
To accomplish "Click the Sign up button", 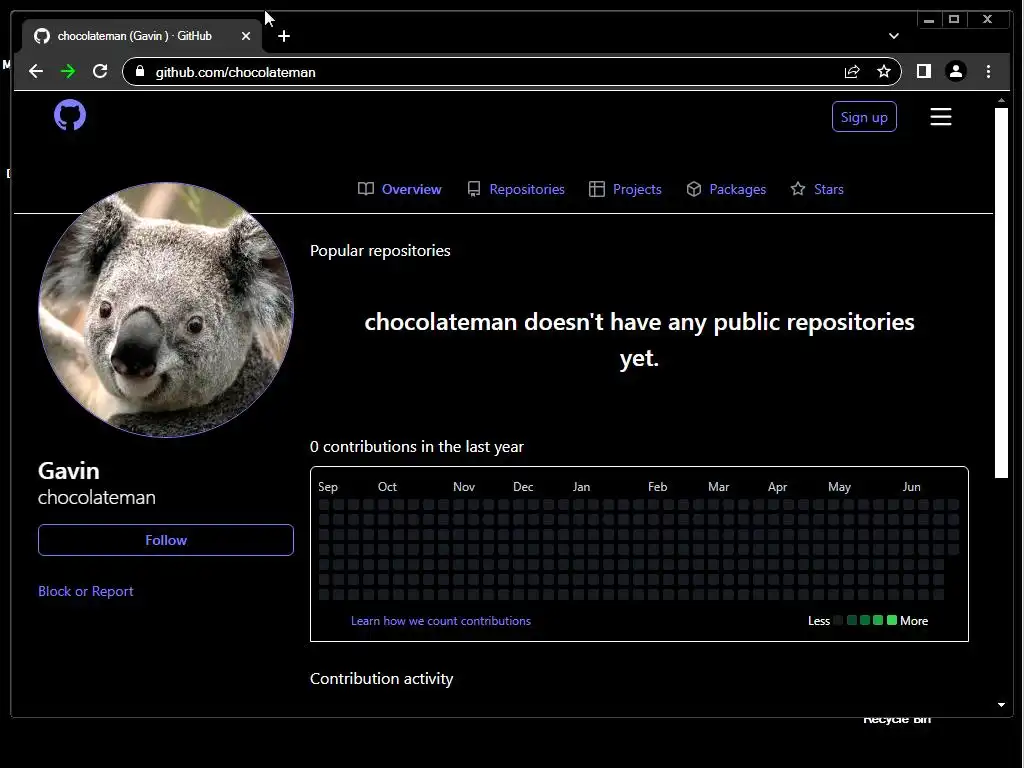I will point(864,117).
